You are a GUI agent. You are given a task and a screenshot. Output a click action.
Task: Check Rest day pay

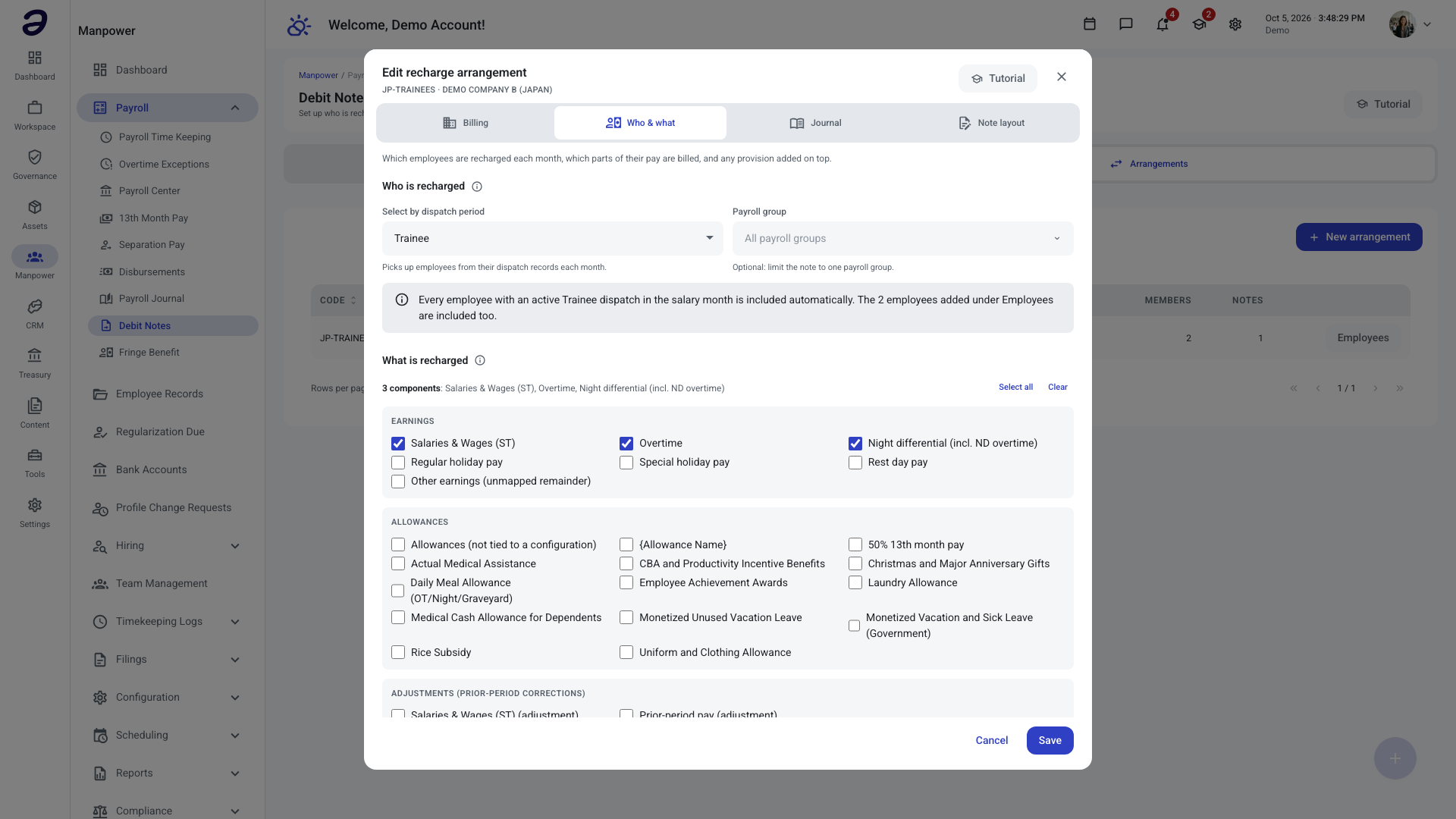coord(855,463)
